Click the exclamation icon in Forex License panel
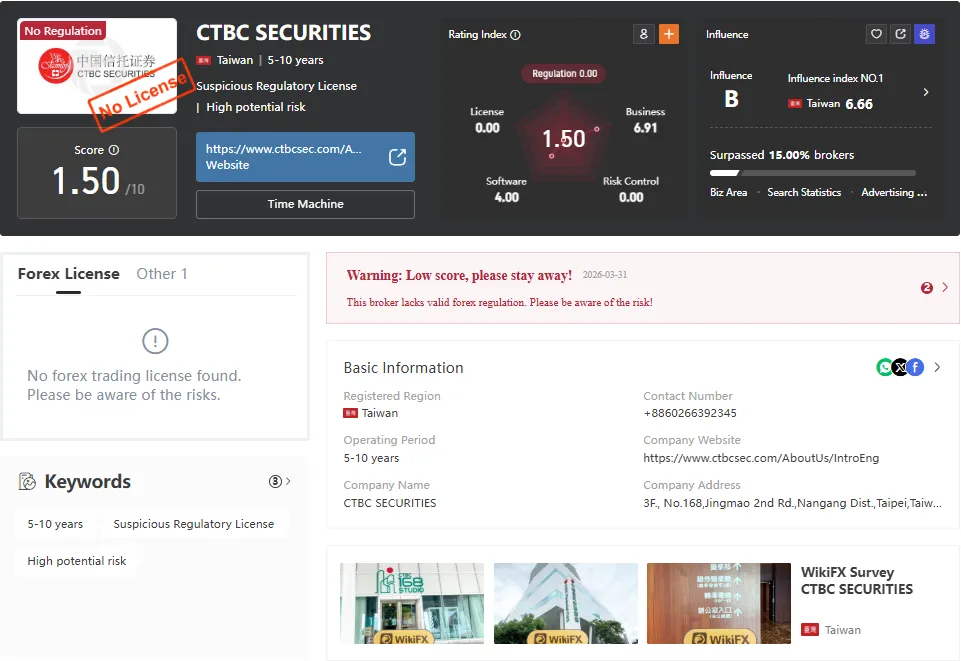This screenshot has height=661, width=961. 155,341
